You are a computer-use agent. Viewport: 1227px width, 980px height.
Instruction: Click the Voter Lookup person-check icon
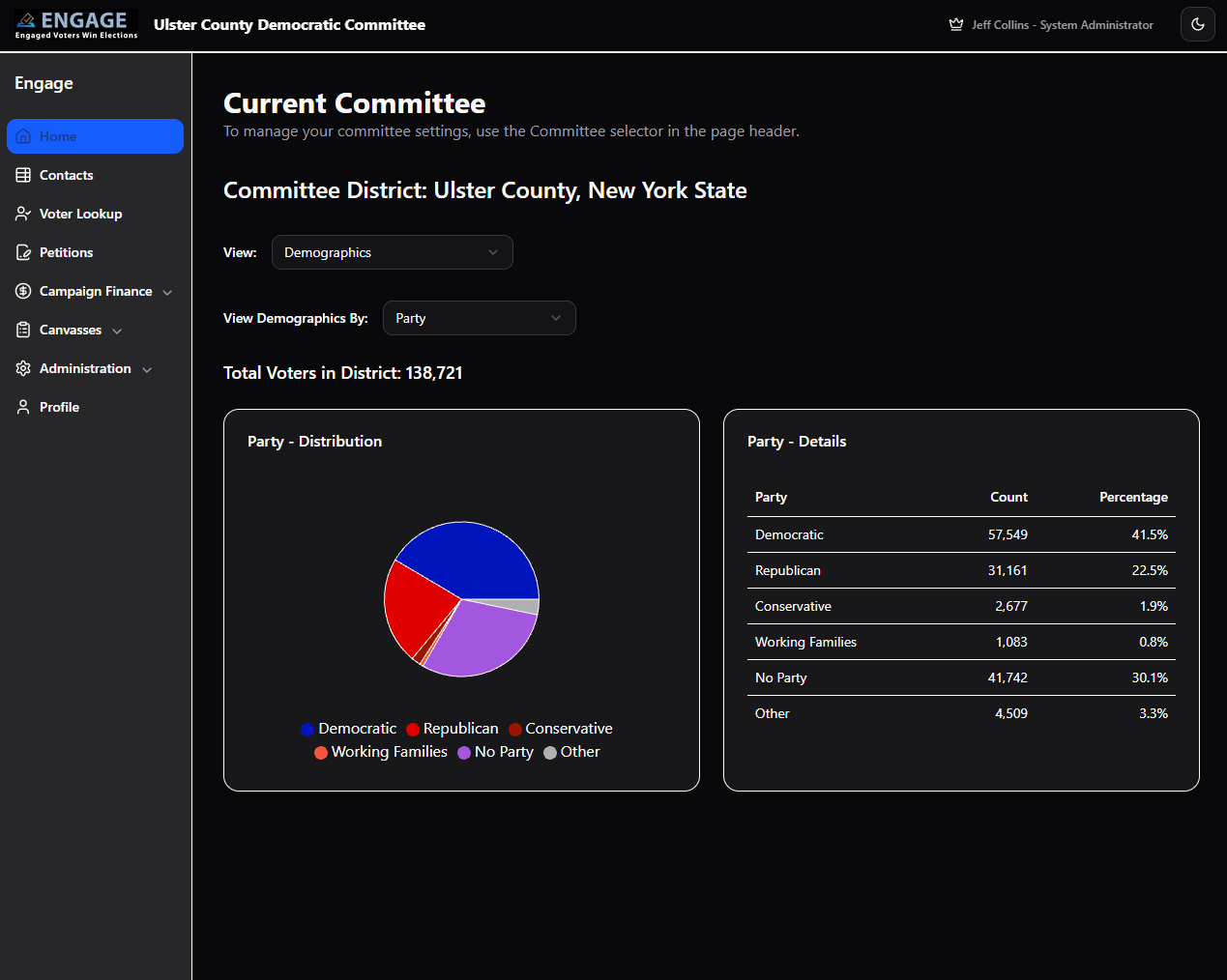[x=23, y=214]
